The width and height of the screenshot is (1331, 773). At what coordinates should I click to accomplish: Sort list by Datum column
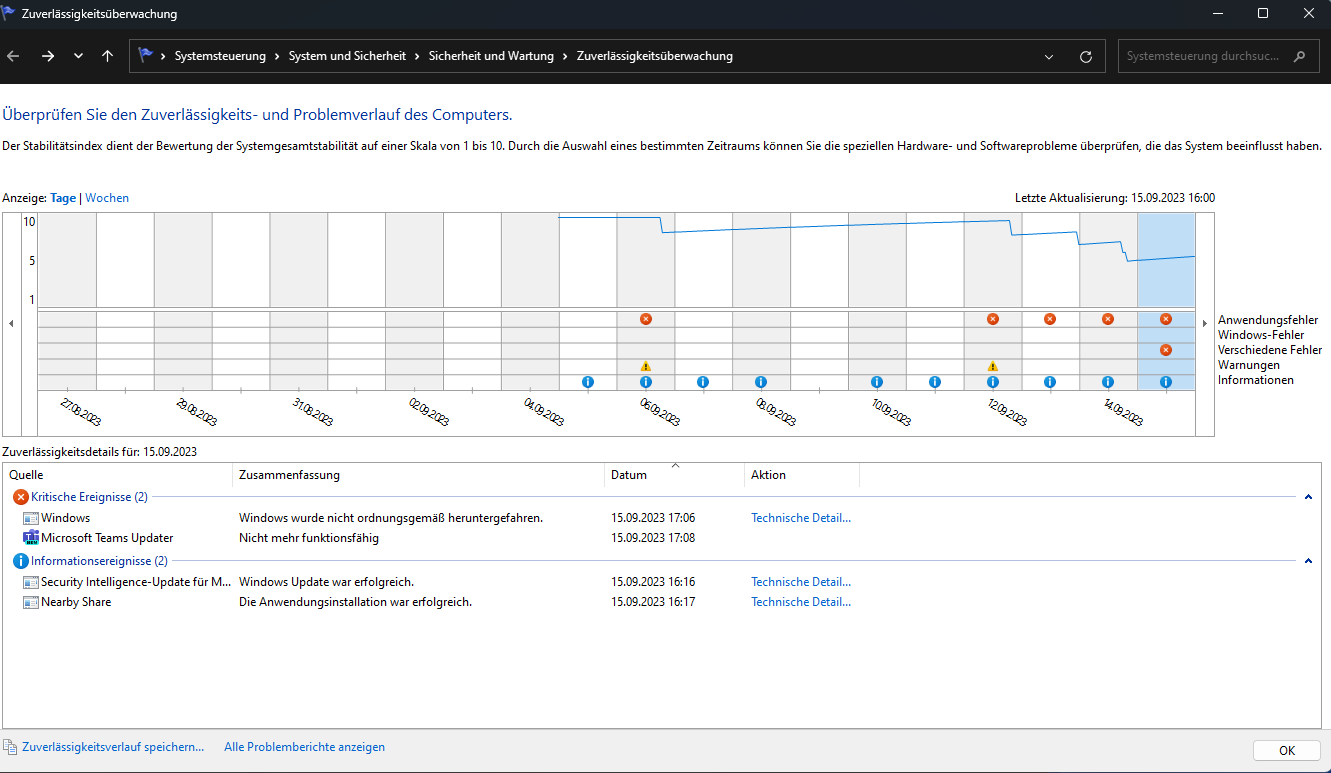pos(674,475)
